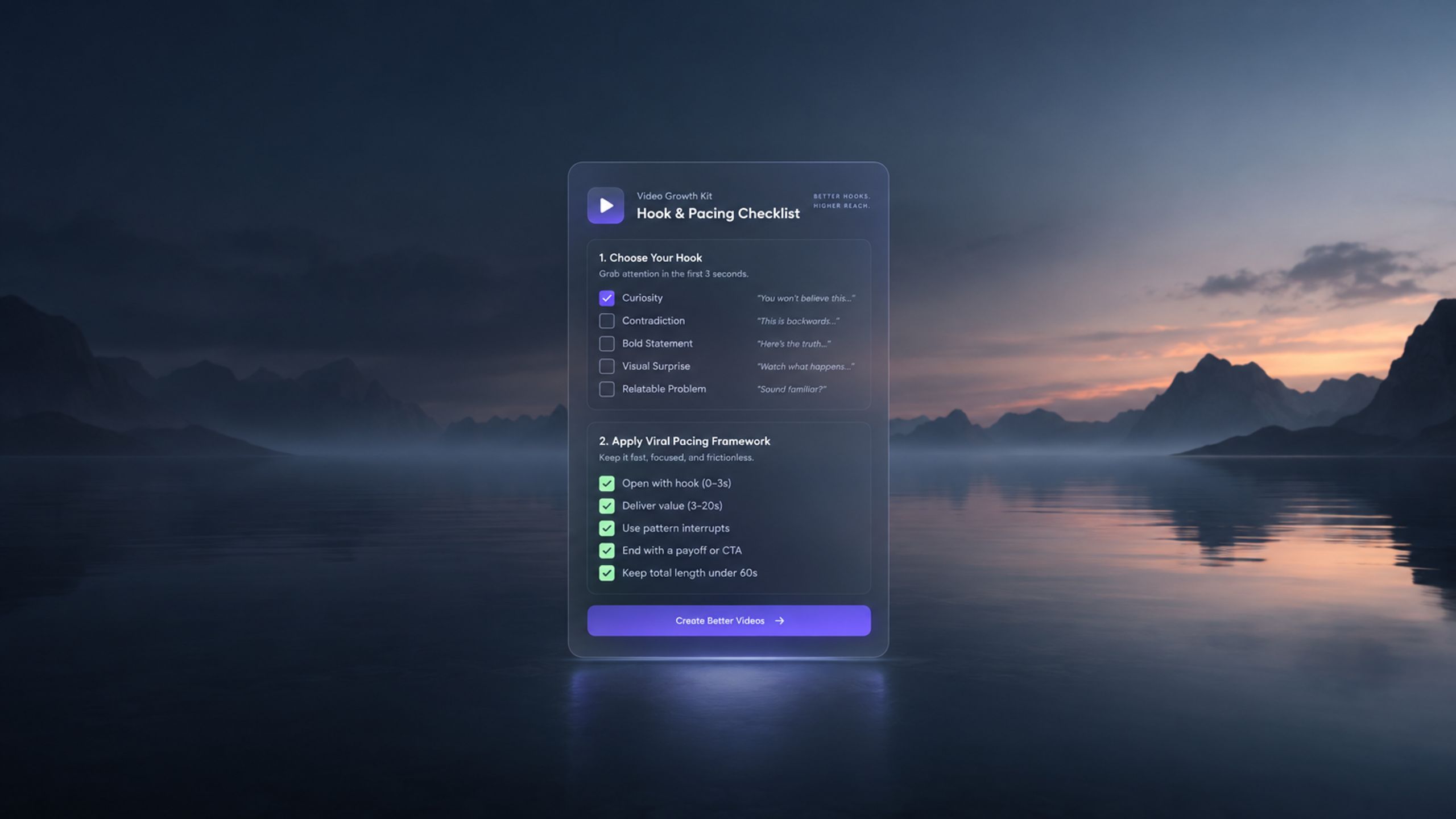Click the 1. Choose Your Hook heading
This screenshot has width=1456, height=819.
650,258
